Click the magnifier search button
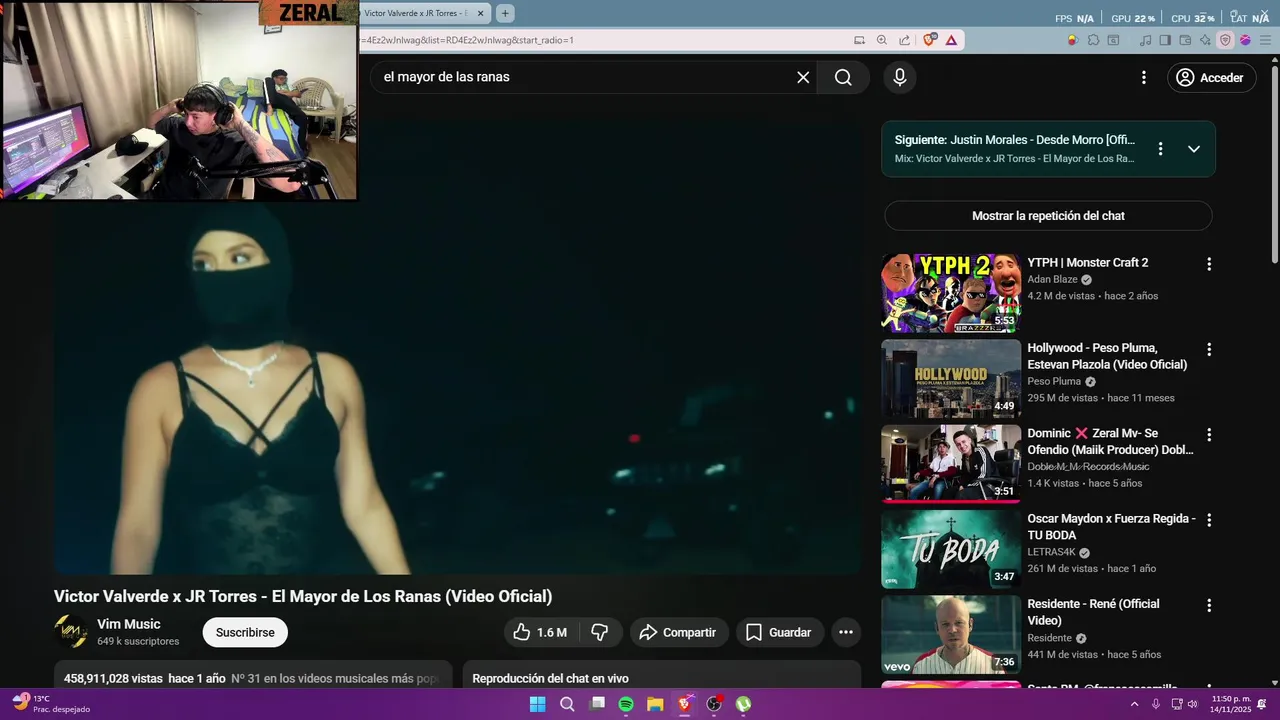Viewport: 1280px width, 720px height. click(x=843, y=77)
